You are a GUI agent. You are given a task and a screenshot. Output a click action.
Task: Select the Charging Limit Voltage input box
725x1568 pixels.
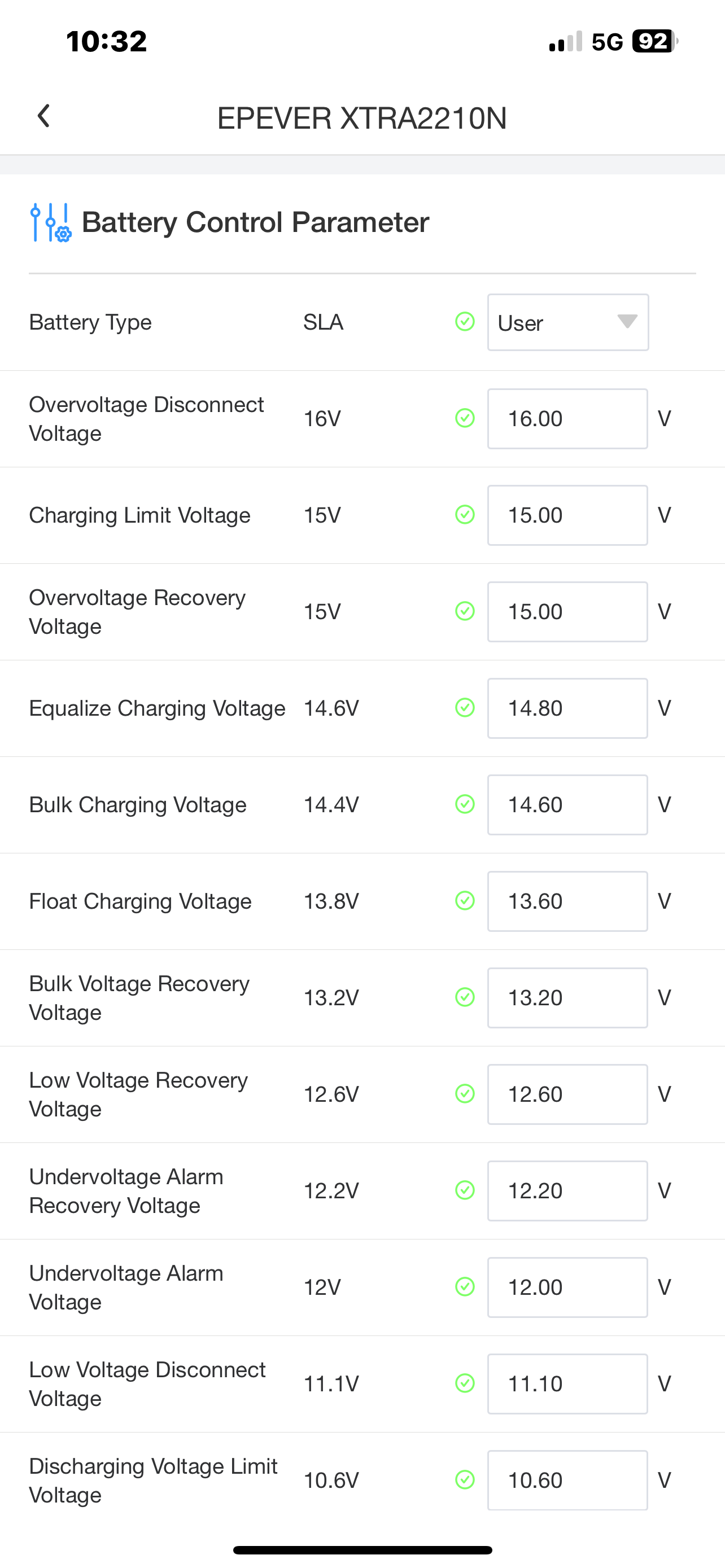(x=567, y=515)
